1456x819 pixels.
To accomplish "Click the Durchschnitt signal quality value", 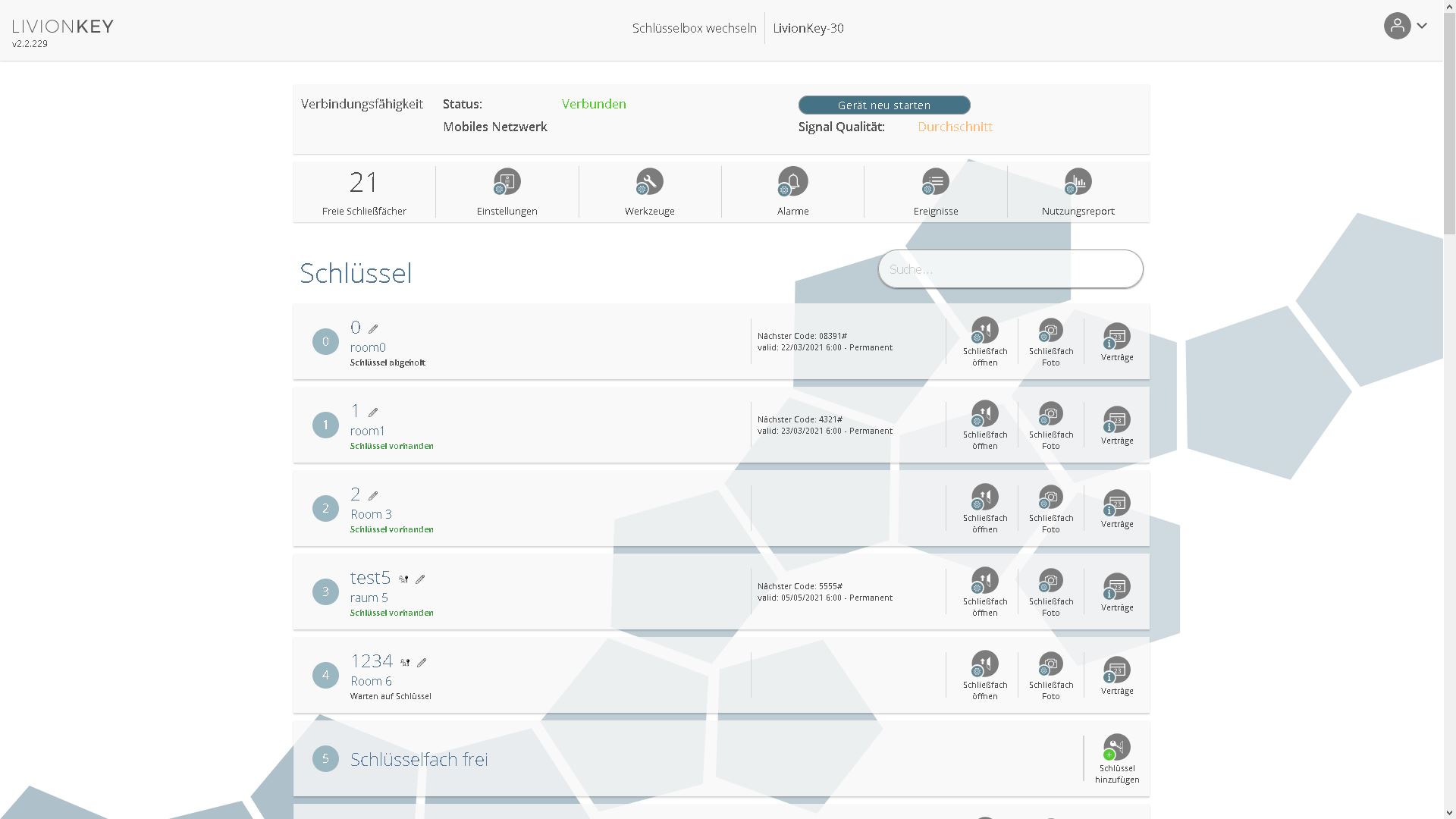I will (x=955, y=127).
